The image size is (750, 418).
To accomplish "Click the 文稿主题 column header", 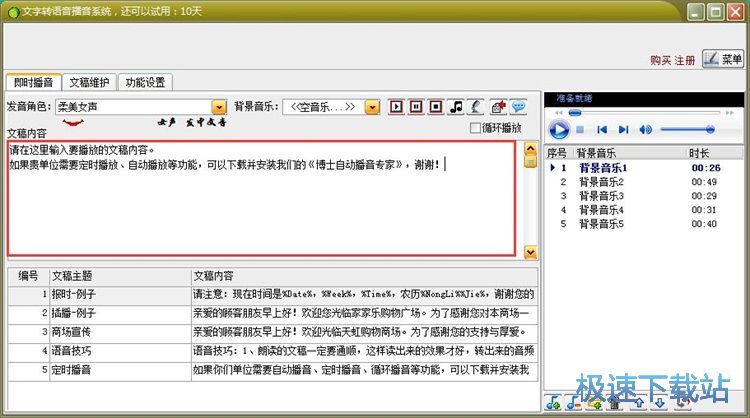I will pos(120,276).
